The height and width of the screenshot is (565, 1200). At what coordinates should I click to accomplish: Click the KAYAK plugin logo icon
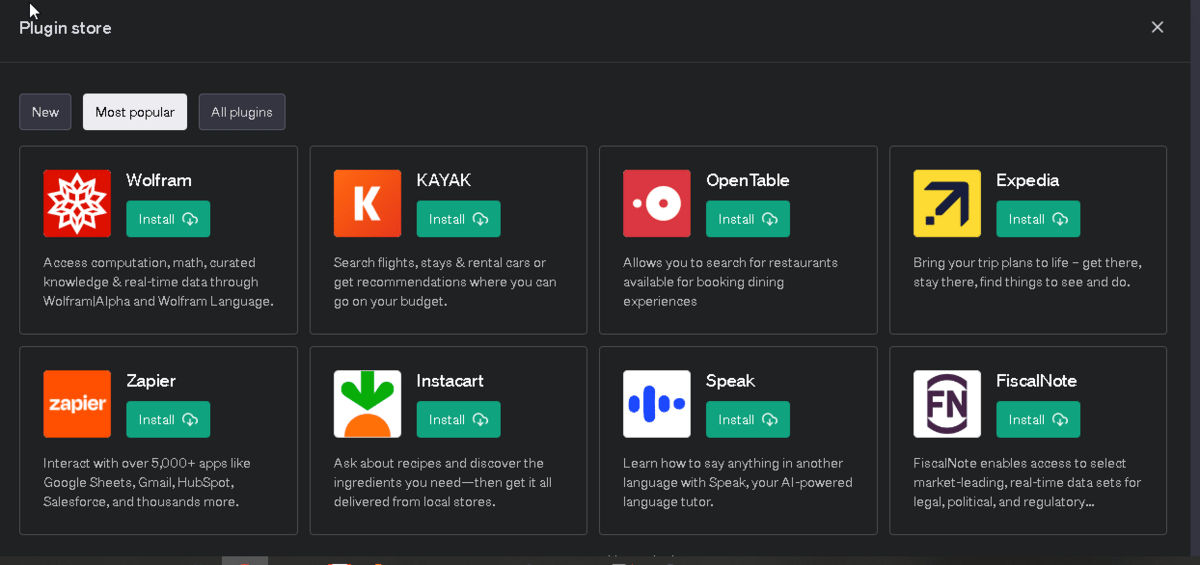coord(367,203)
